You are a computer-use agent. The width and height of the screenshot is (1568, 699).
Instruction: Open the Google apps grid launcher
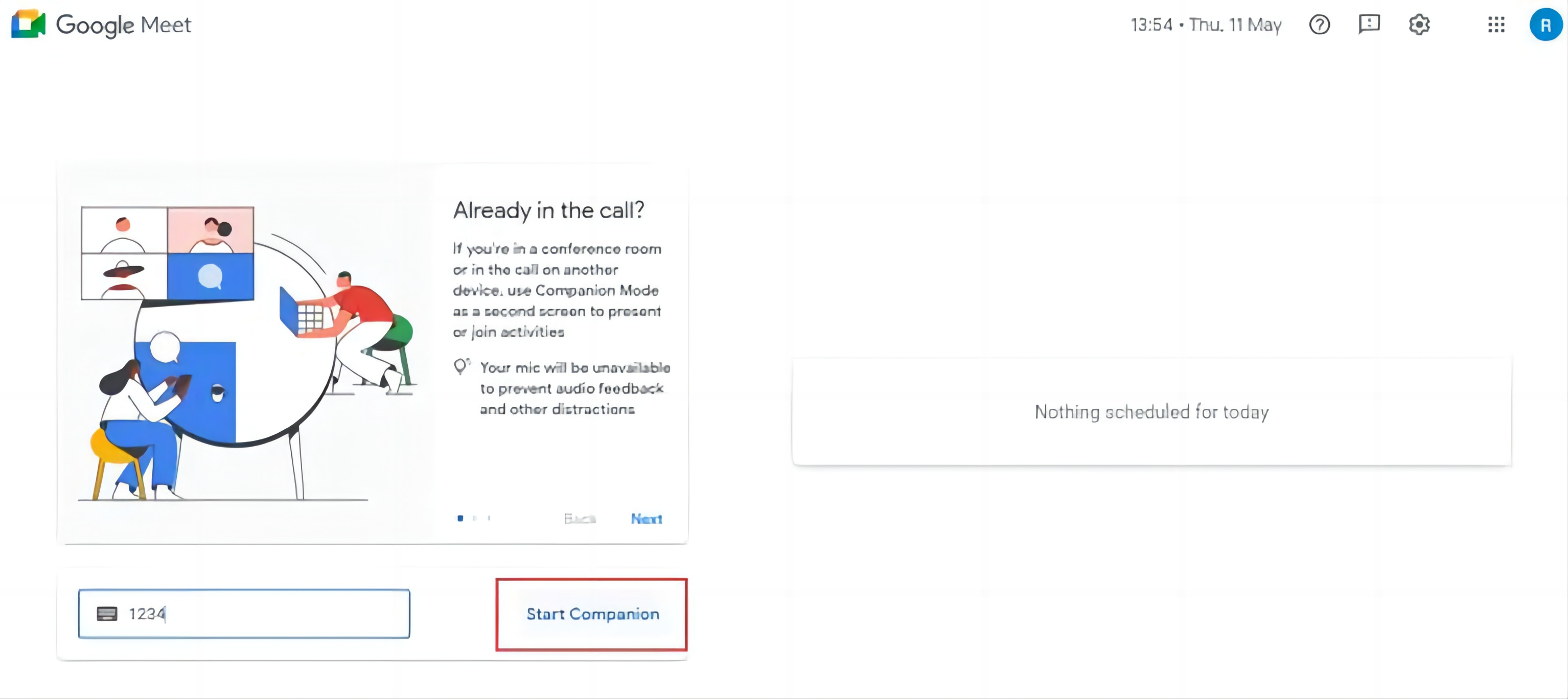point(1495,25)
